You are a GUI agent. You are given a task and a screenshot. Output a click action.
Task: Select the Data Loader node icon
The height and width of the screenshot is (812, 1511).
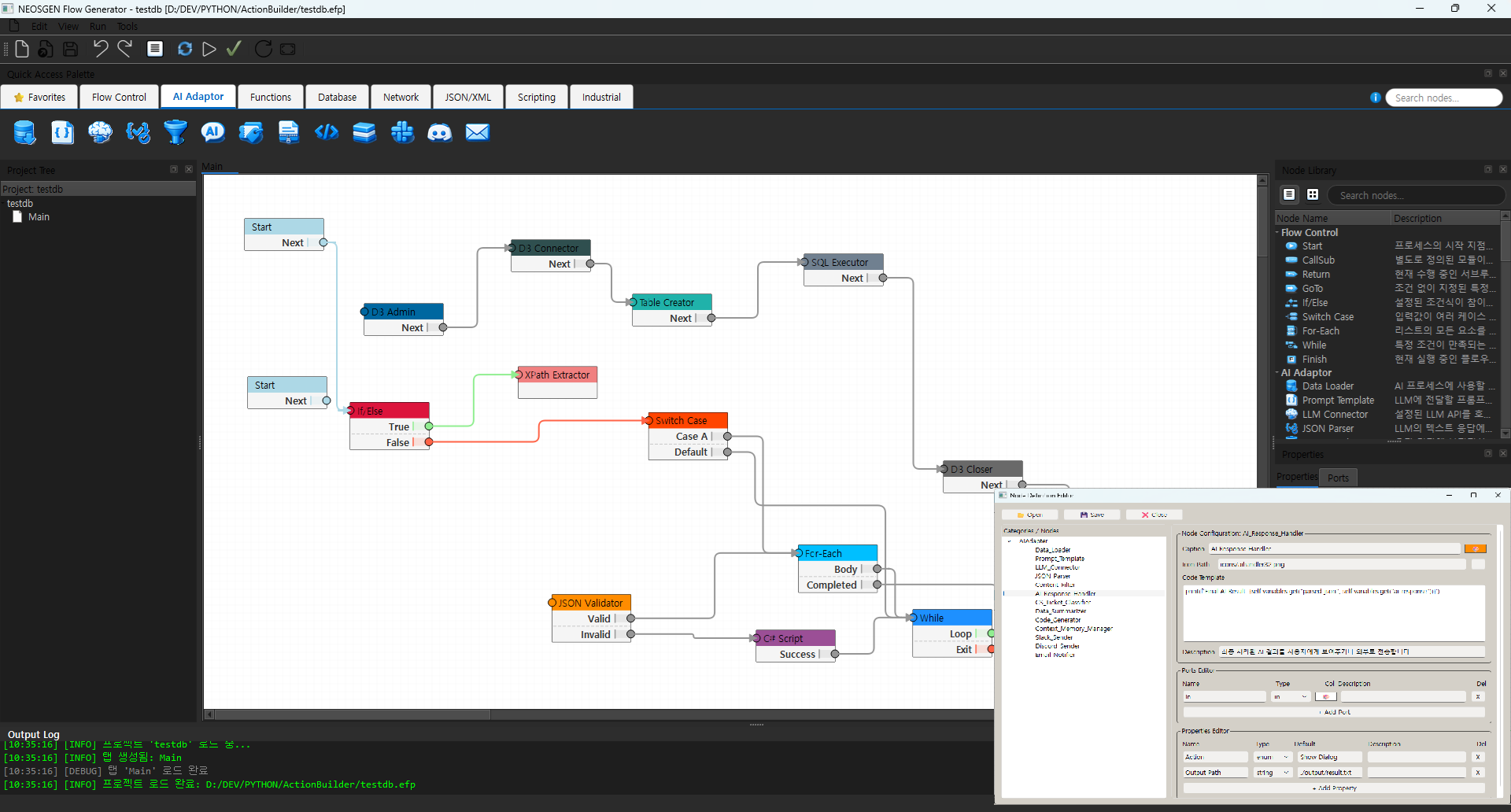tap(24, 132)
